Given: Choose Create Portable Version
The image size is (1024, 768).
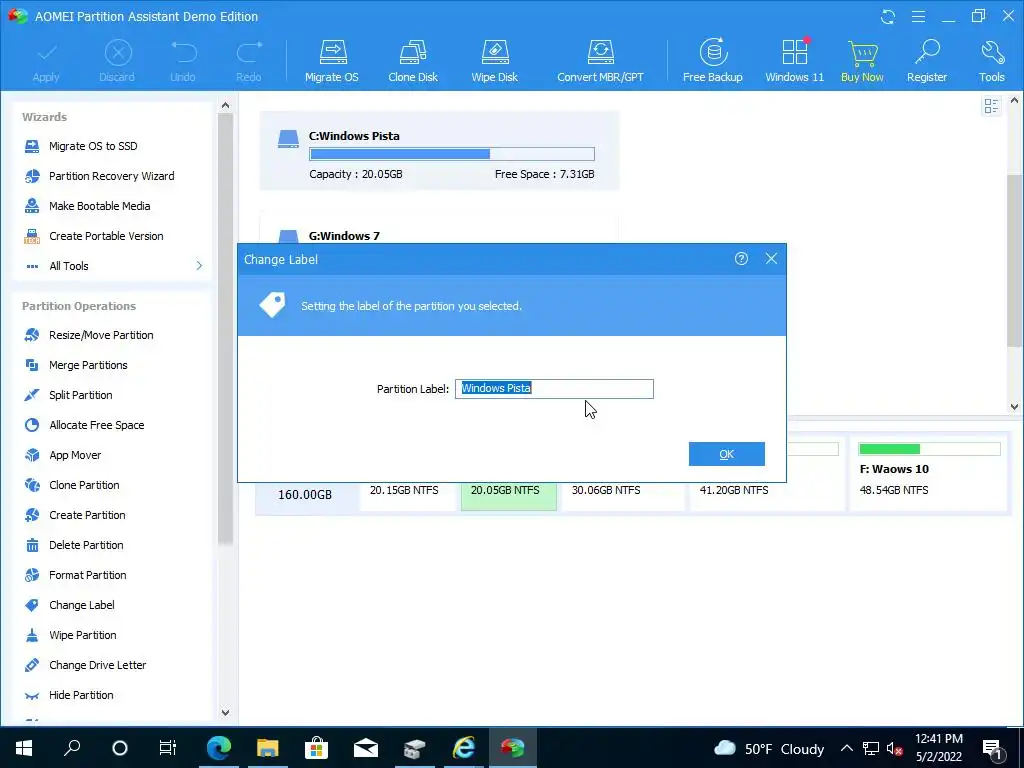Looking at the screenshot, I should [x=106, y=236].
